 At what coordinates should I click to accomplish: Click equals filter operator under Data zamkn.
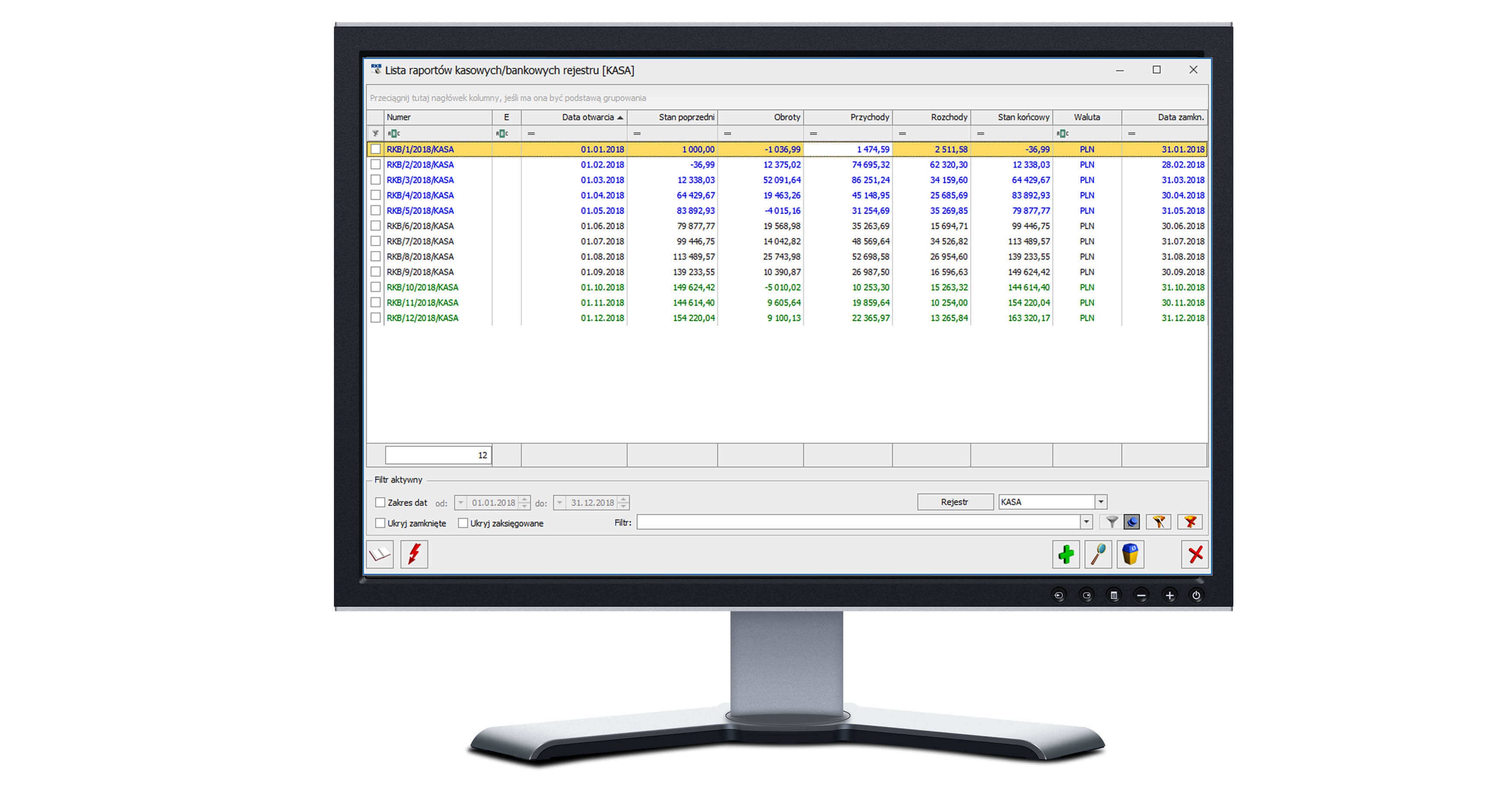click(x=1132, y=134)
